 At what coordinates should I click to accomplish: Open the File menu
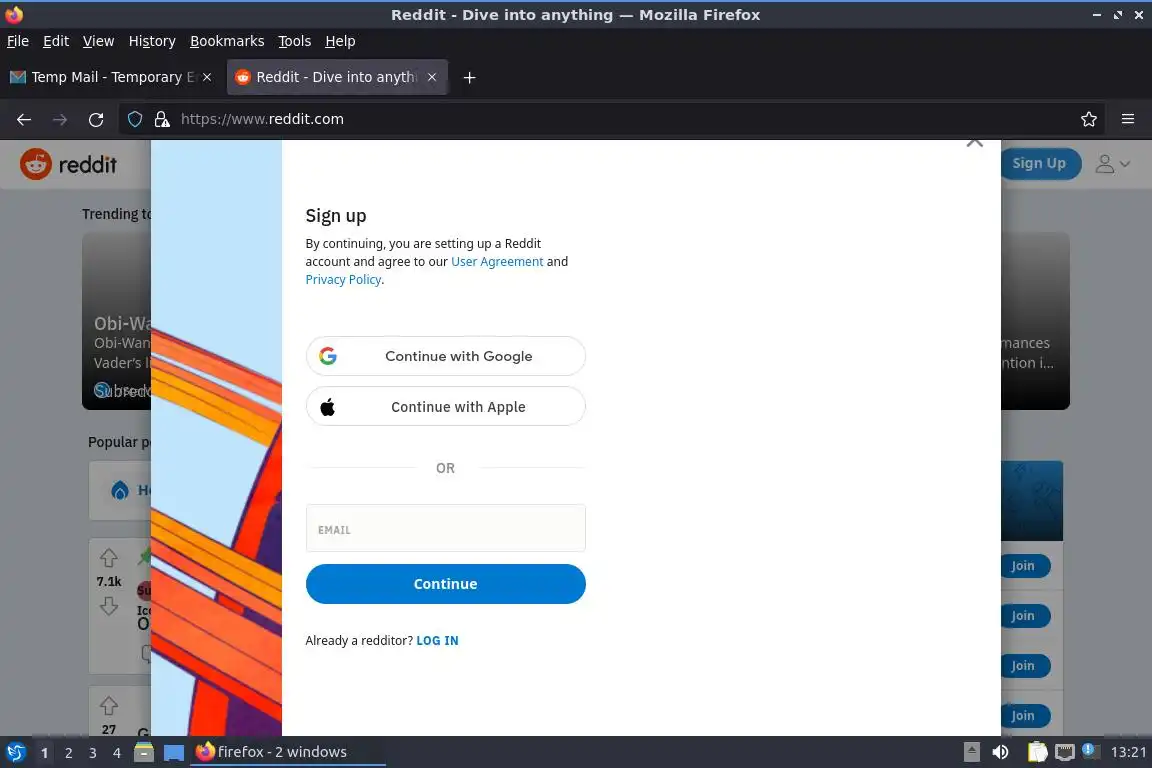tap(18, 41)
